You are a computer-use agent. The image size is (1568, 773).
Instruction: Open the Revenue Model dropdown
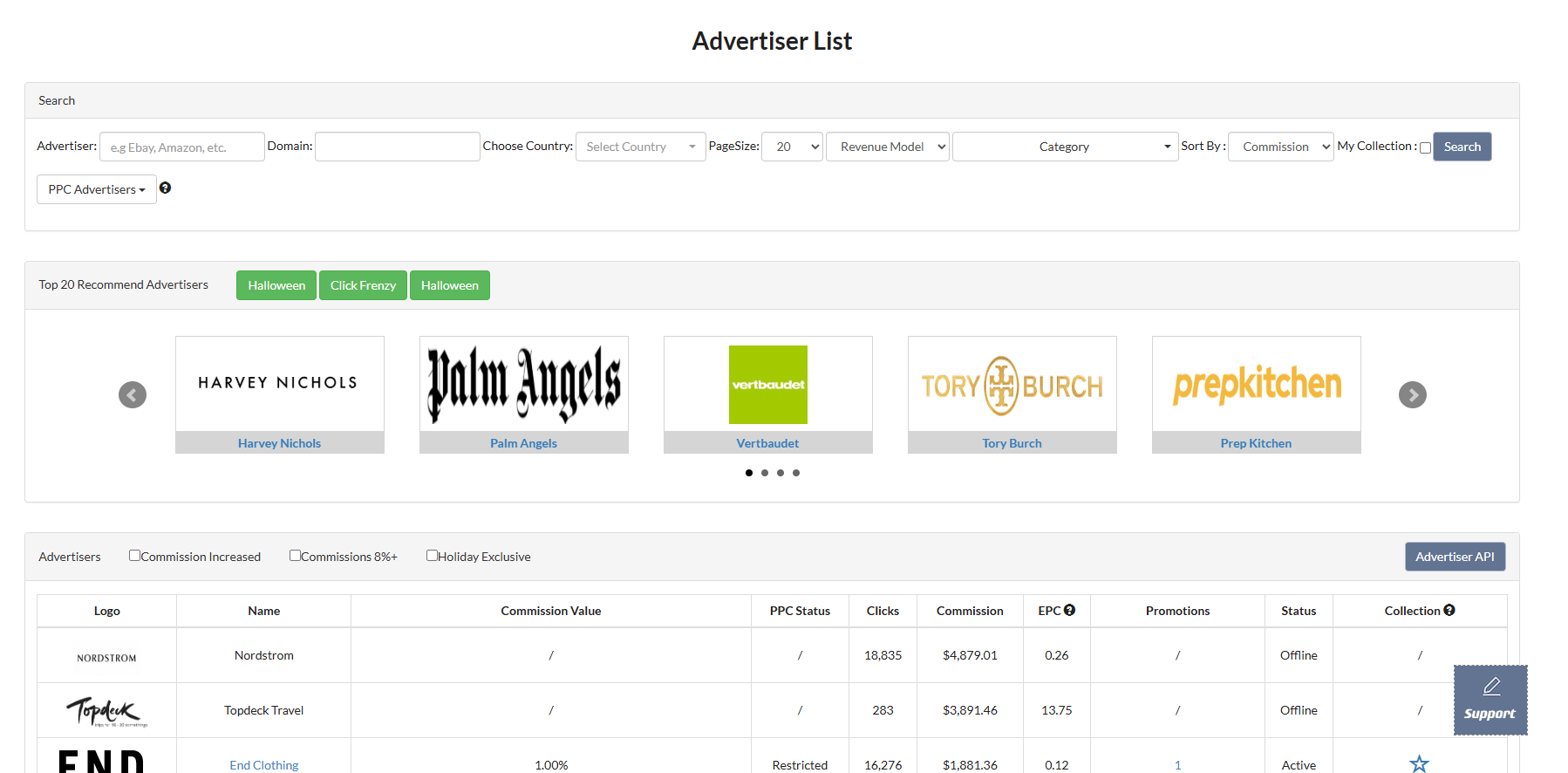(888, 147)
